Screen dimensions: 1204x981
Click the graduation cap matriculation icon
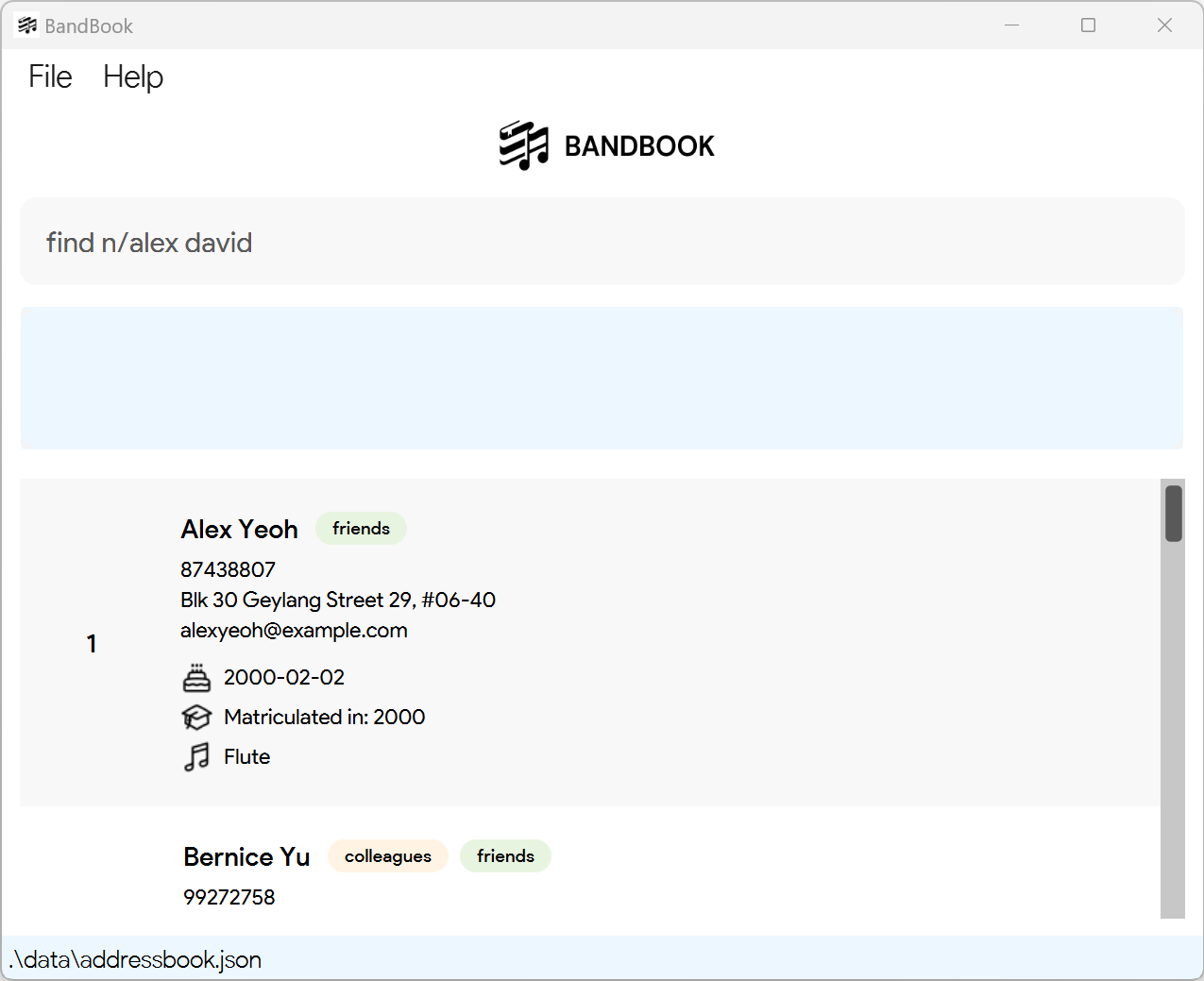[196, 718]
